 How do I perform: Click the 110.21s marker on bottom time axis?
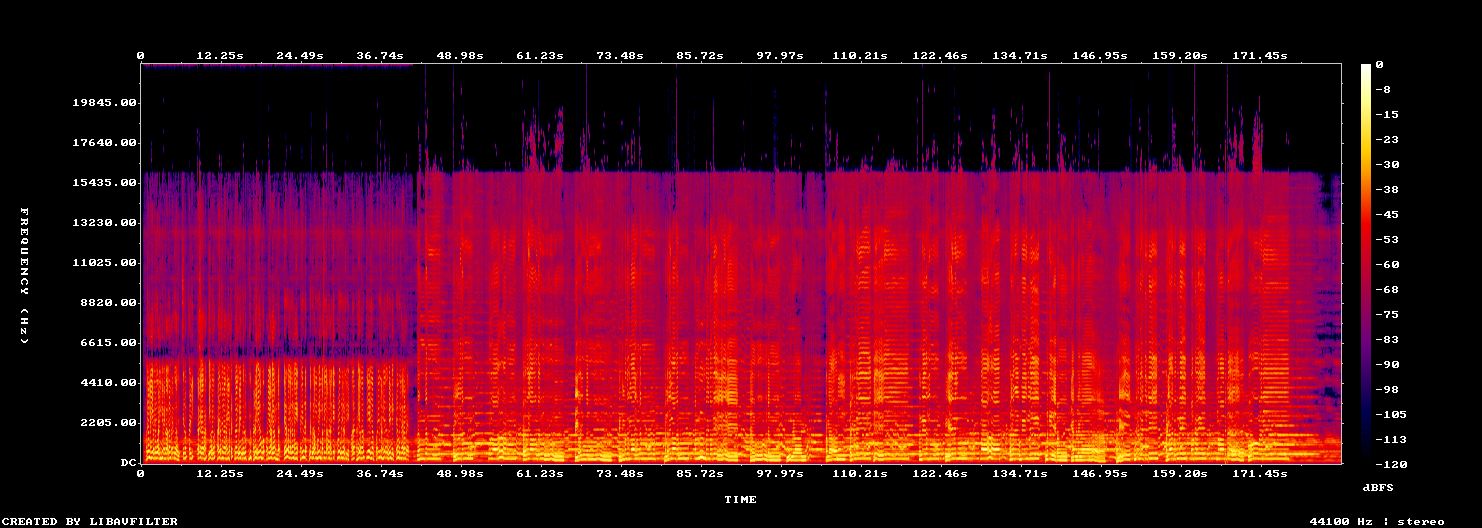tap(860, 473)
